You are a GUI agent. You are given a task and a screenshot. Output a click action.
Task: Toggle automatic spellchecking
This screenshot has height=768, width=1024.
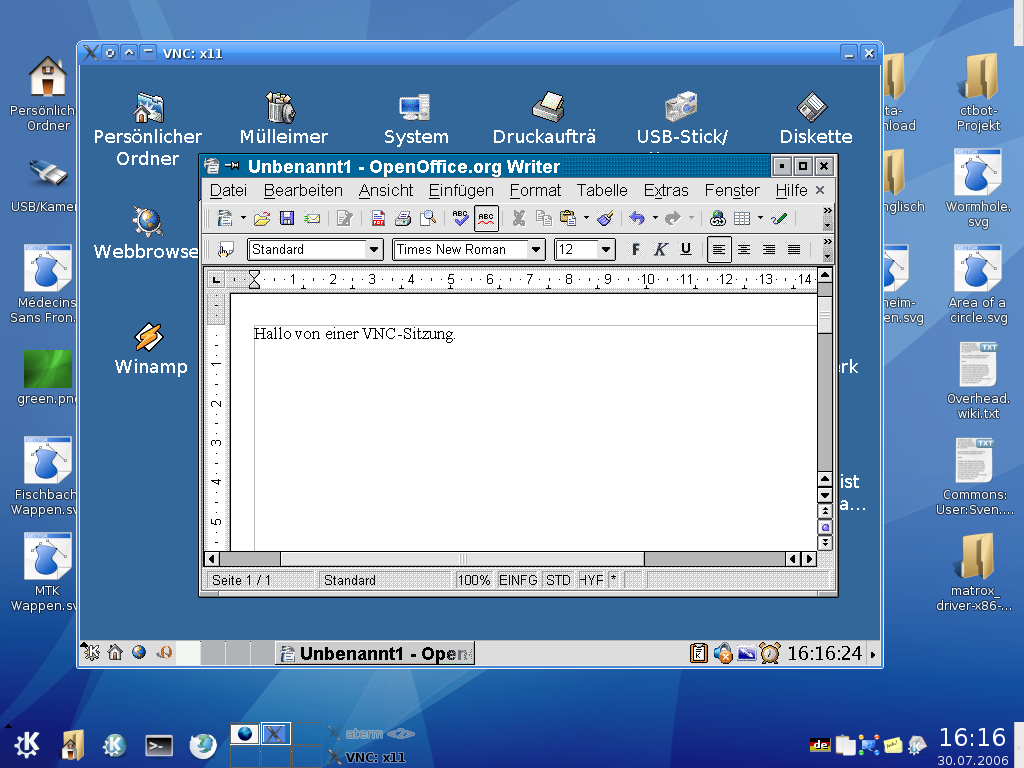tap(486, 217)
